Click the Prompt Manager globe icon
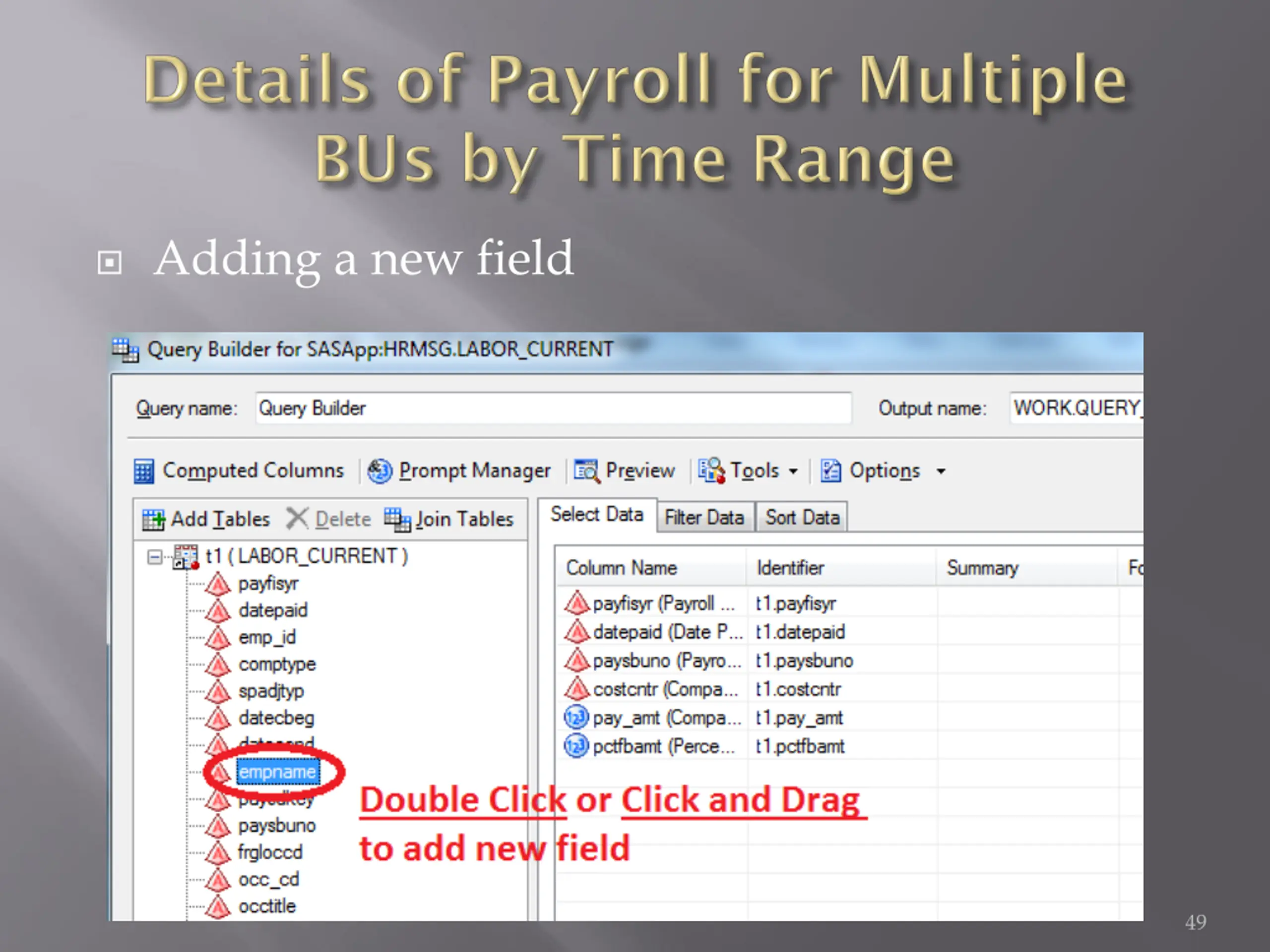The height and width of the screenshot is (952, 1270). point(380,472)
